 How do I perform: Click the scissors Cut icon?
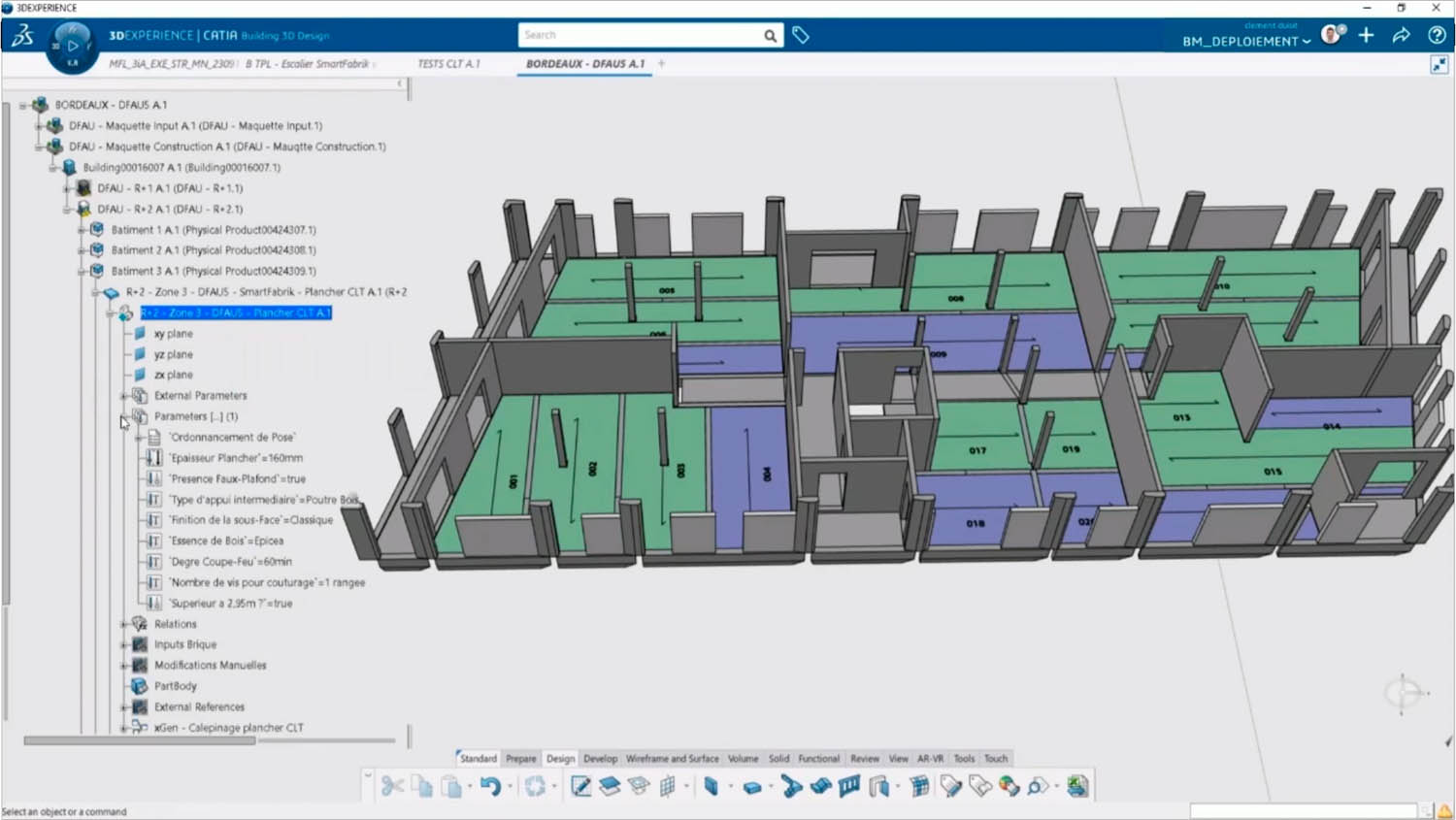click(x=392, y=786)
